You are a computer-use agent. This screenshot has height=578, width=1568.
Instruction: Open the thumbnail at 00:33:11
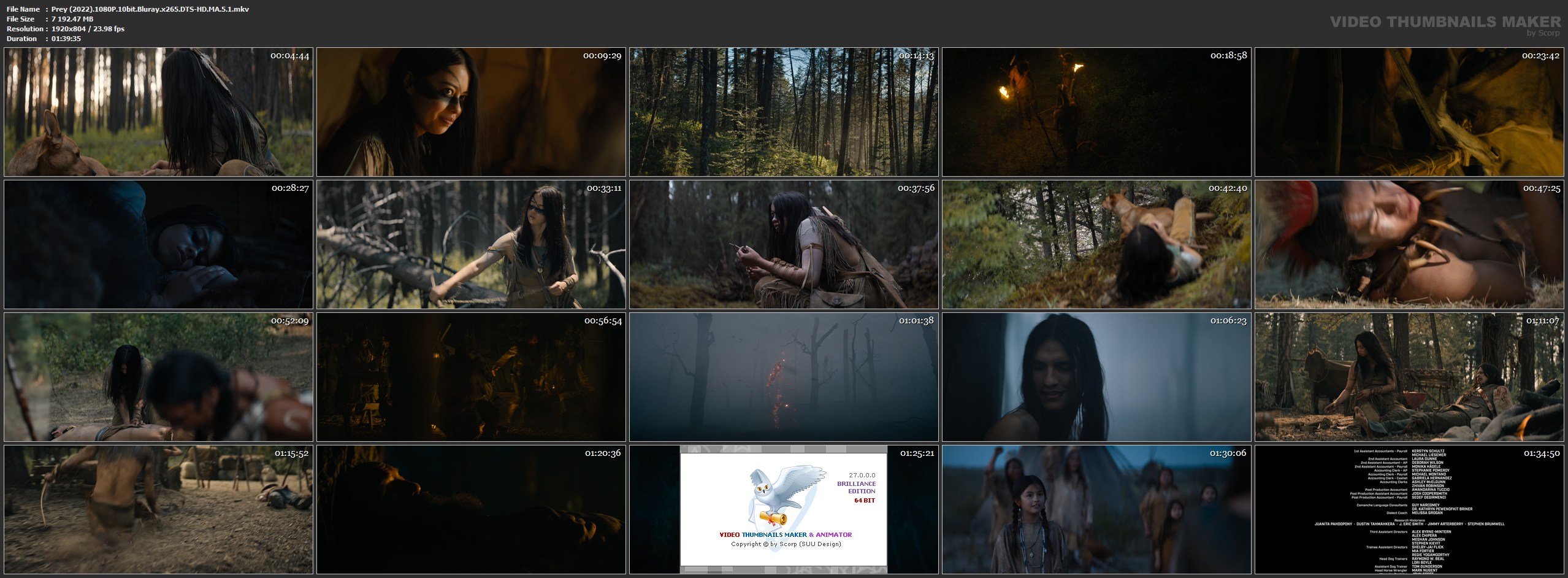click(x=471, y=244)
